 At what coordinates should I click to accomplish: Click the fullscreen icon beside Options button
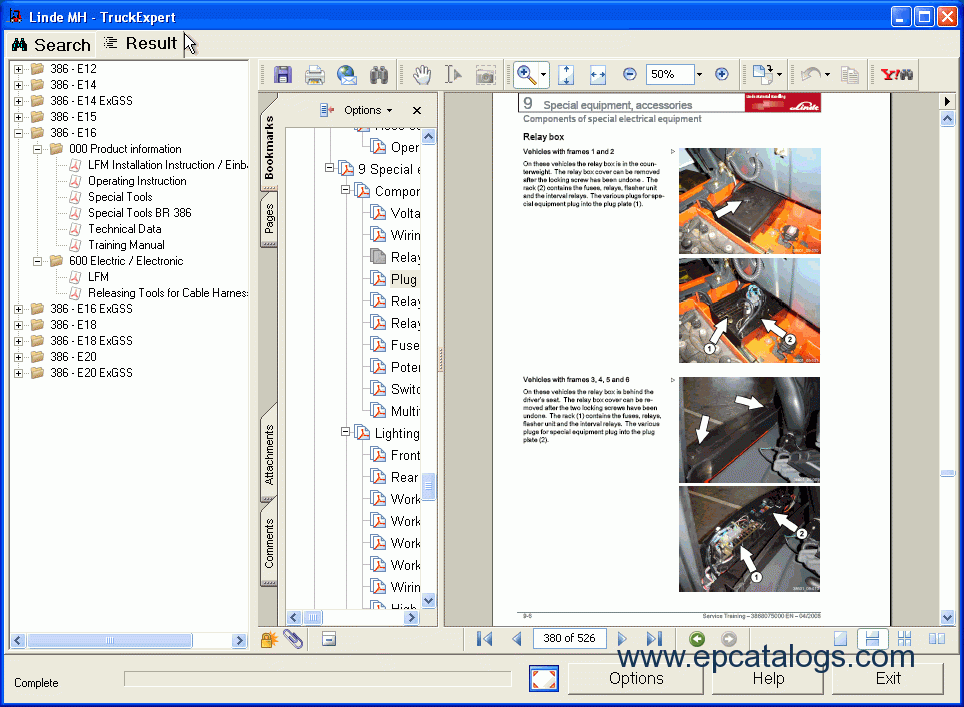(x=544, y=679)
